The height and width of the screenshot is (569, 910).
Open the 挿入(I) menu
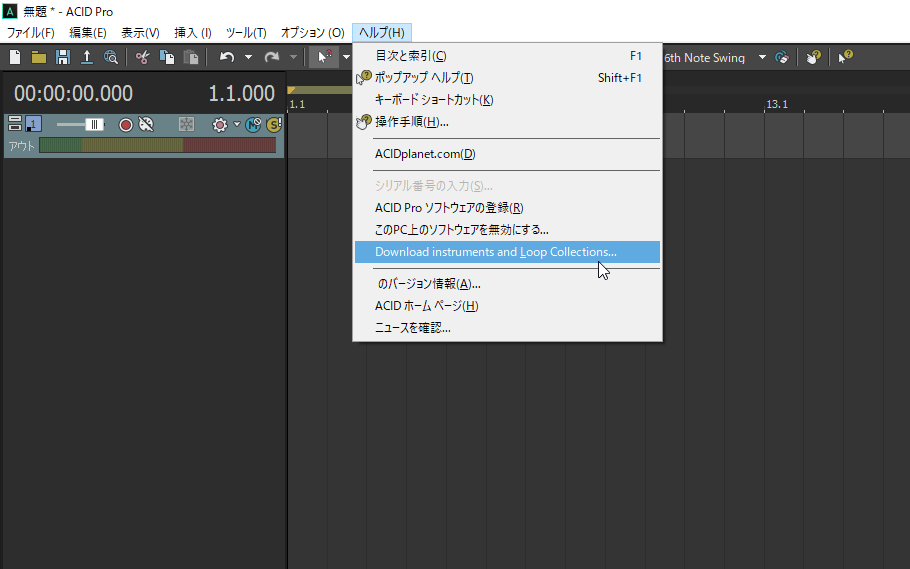(x=193, y=33)
